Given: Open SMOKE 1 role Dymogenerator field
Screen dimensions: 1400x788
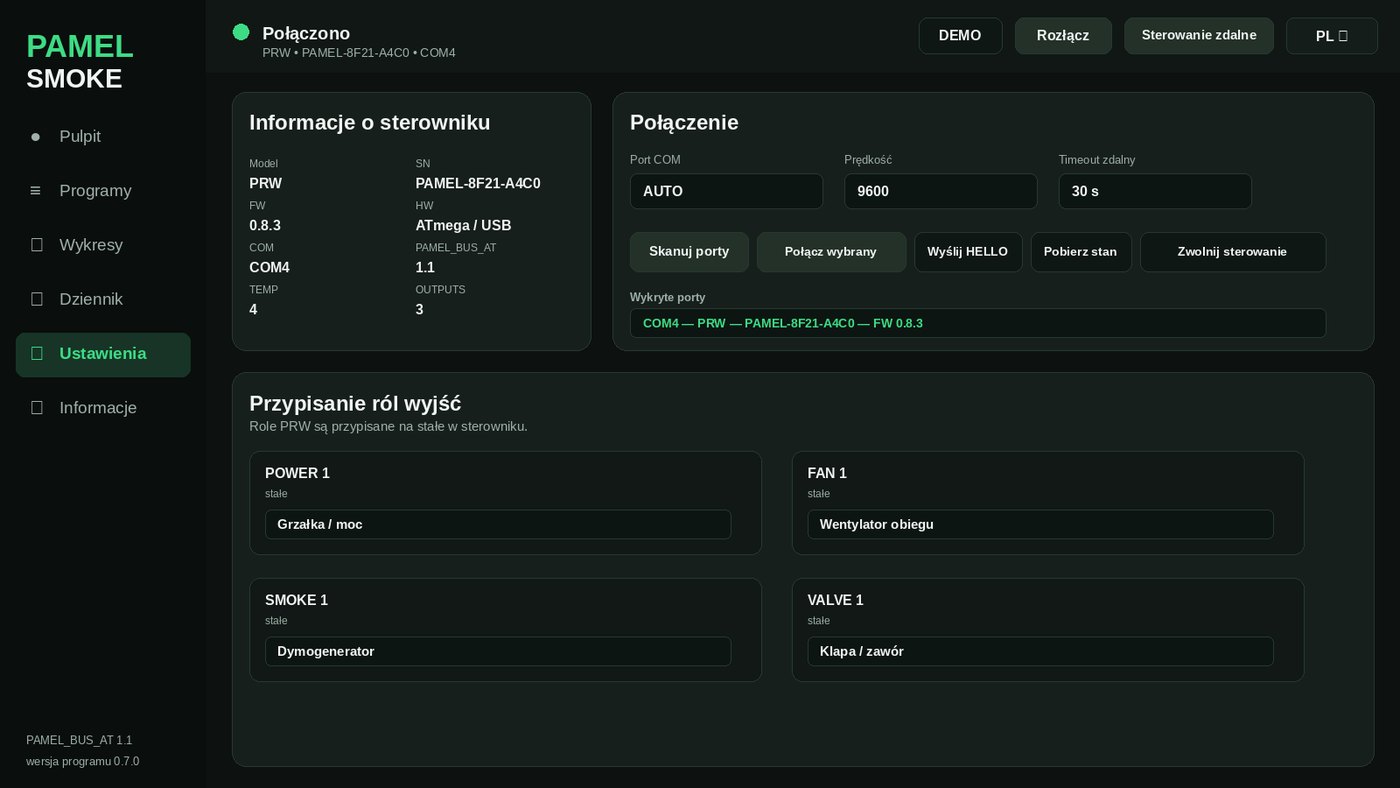Looking at the screenshot, I should tap(498, 651).
